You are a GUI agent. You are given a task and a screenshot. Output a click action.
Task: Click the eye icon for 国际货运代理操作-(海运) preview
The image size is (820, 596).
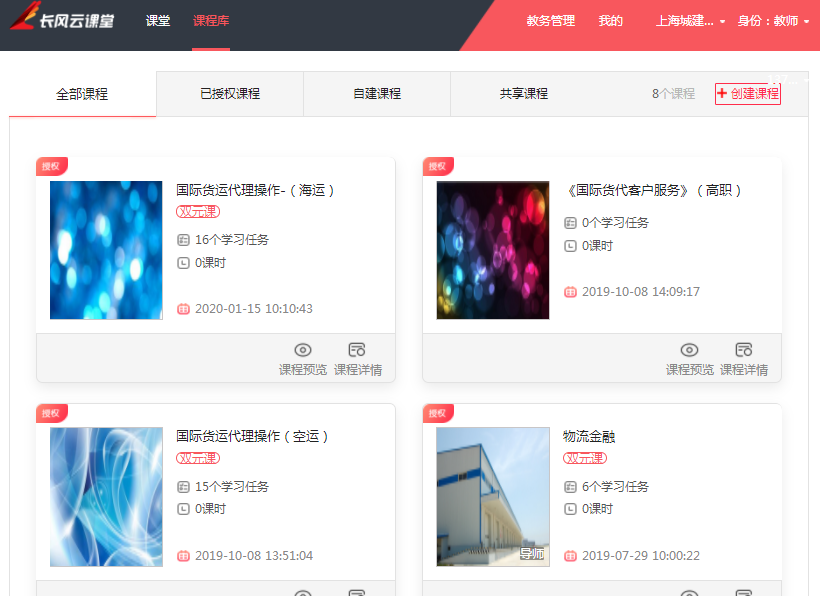click(x=302, y=350)
